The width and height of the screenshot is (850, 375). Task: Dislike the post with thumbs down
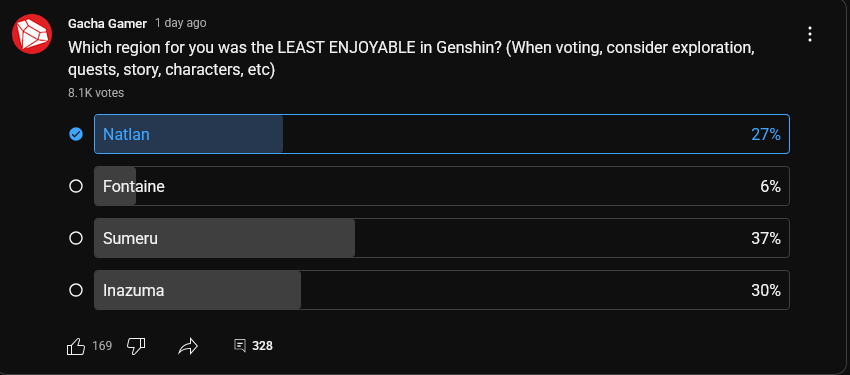136,346
